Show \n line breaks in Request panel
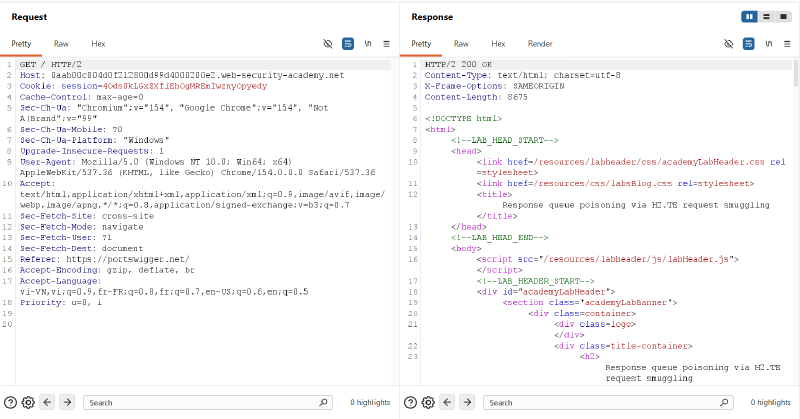Image resolution: width=800 pixels, height=419 pixels. coord(368,44)
